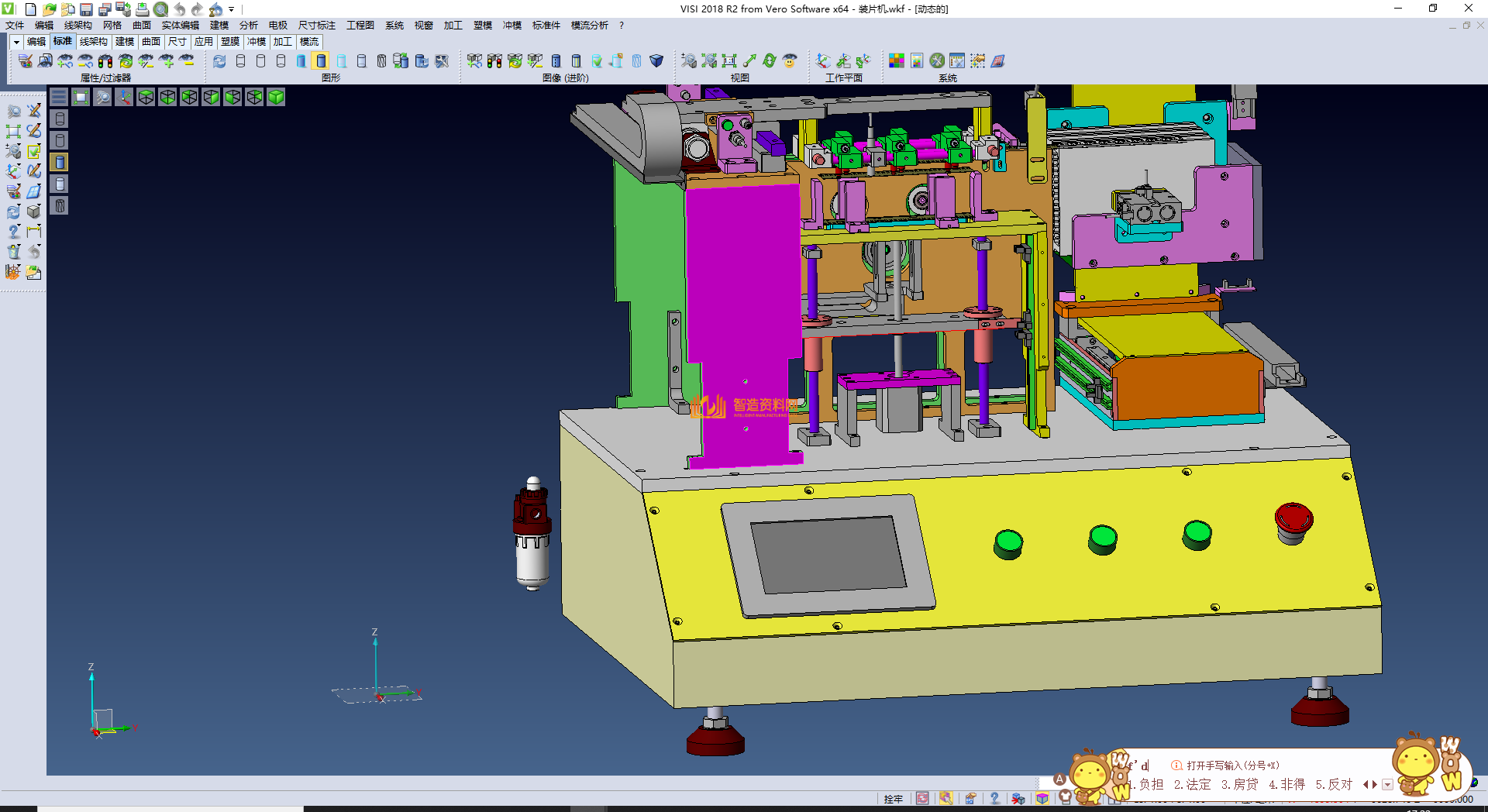Expand the IME candidate list dropdown
This screenshot has width=1488, height=812.
pyautogui.click(x=1387, y=784)
